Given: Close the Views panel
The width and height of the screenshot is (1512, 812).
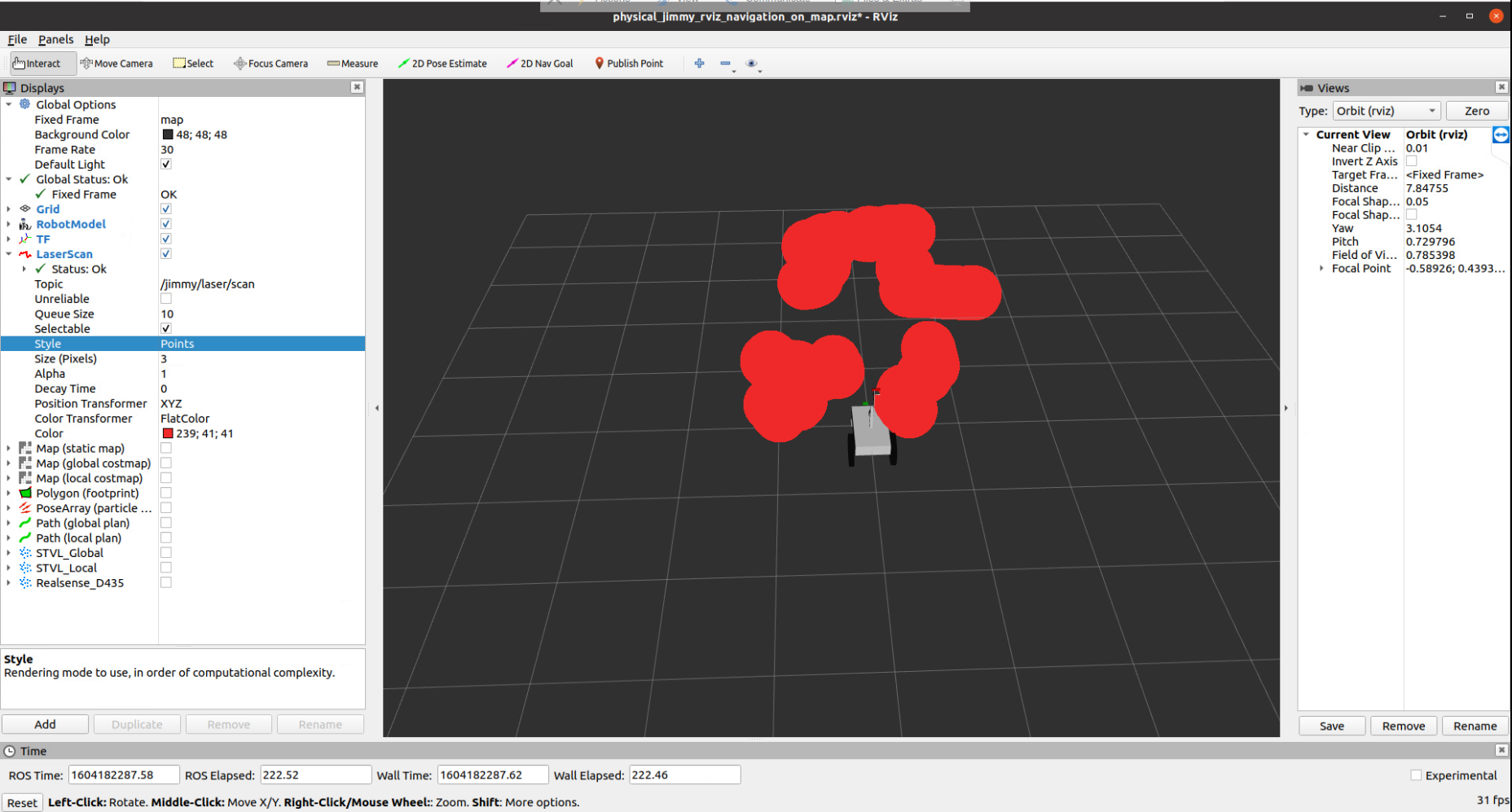Looking at the screenshot, I should 1501,87.
